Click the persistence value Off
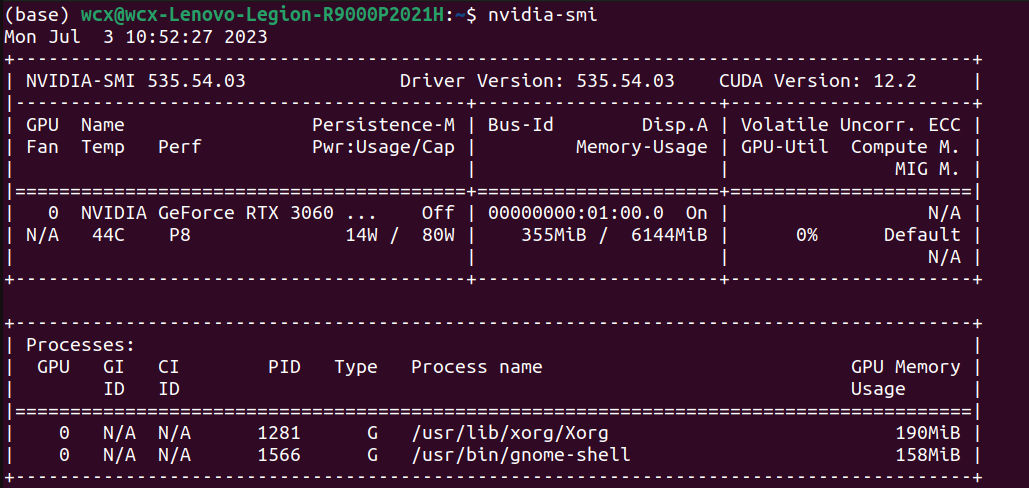 click(438, 213)
